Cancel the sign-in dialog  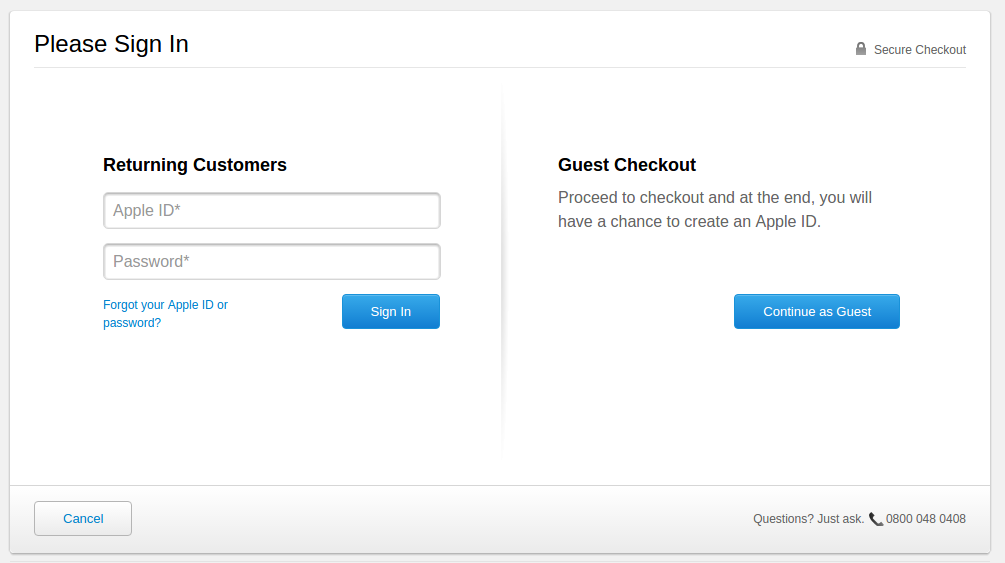(x=83, y=519)
